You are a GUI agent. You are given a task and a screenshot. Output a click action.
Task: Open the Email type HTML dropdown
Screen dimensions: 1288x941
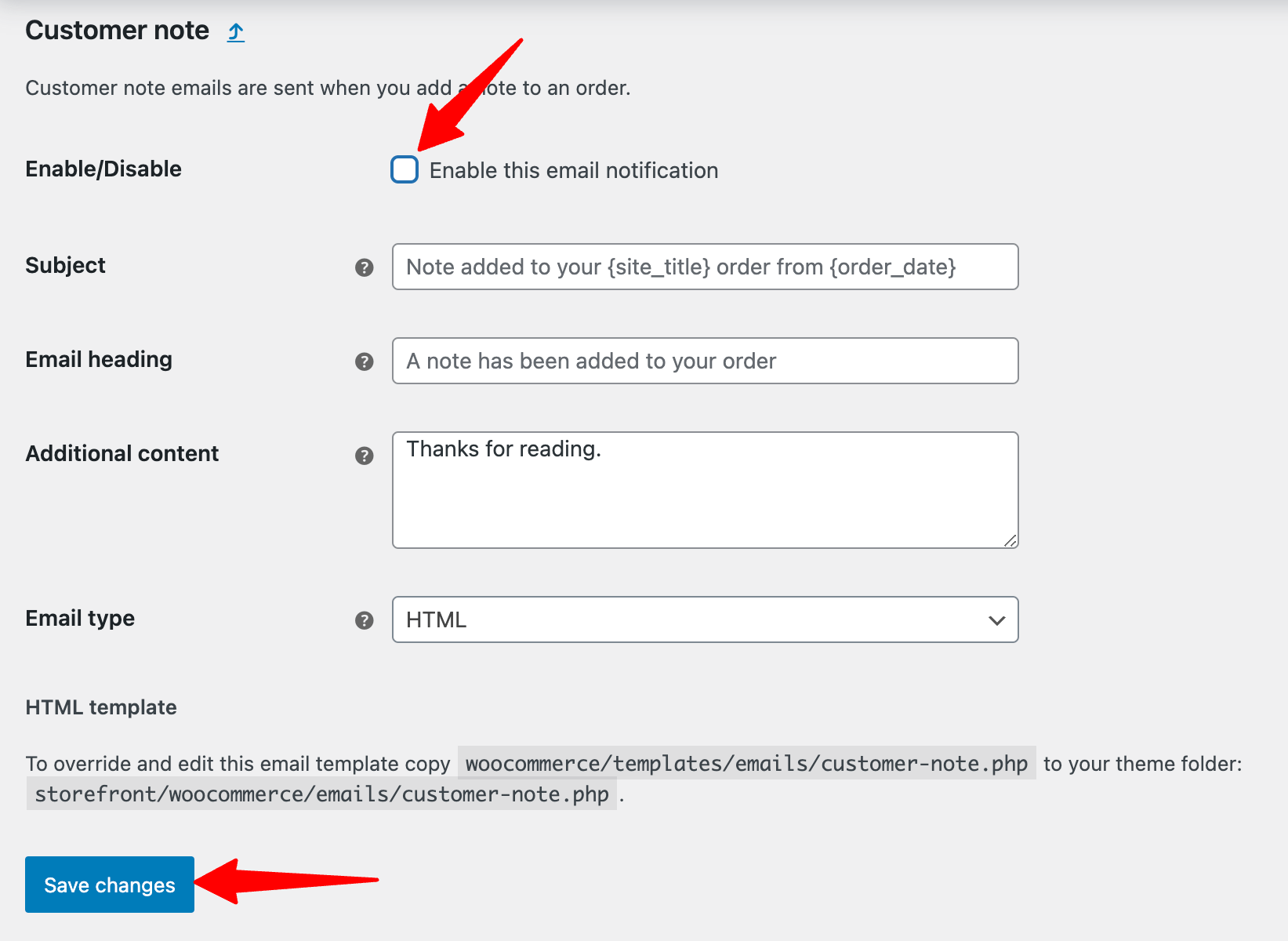coord(705,619)
